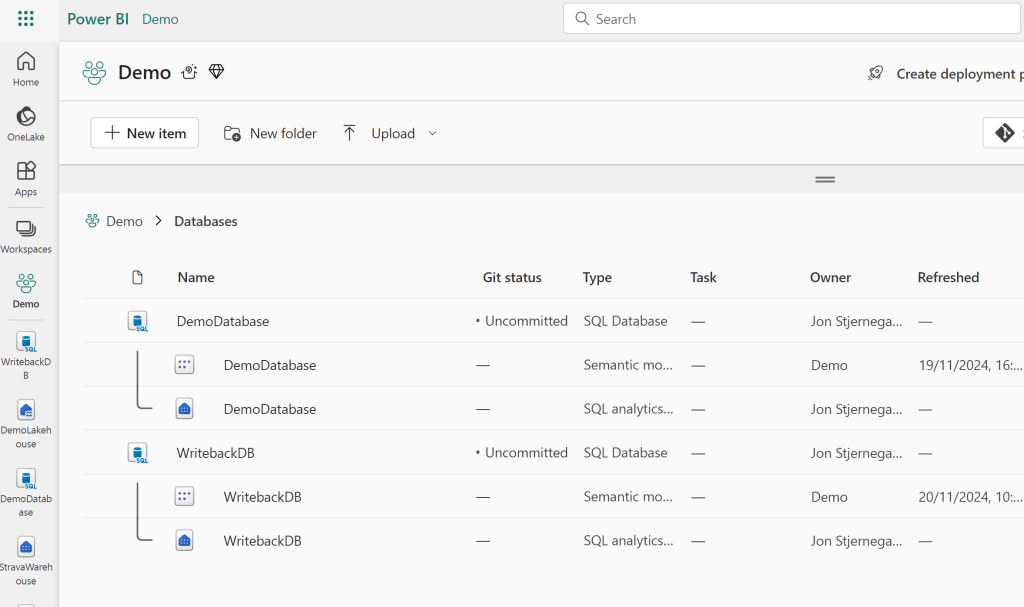Viewport: 1024px width, 607px height.
Task: Open DemoLakehouse pinned item in sidebar
Action: (x=26, y=422)
